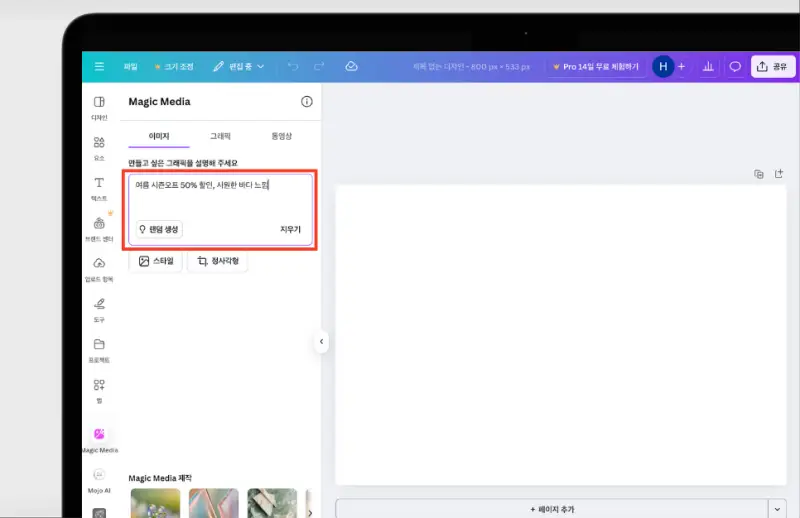Switch to the 동영상 tab
This screenshot has width=800, height=518.
click(x=282, y=136)
